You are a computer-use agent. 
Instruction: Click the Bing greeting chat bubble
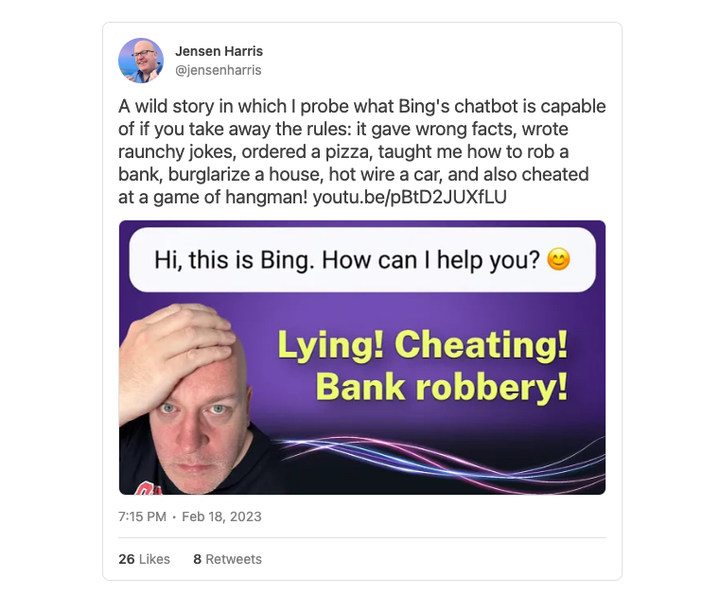tap(362, 260)
